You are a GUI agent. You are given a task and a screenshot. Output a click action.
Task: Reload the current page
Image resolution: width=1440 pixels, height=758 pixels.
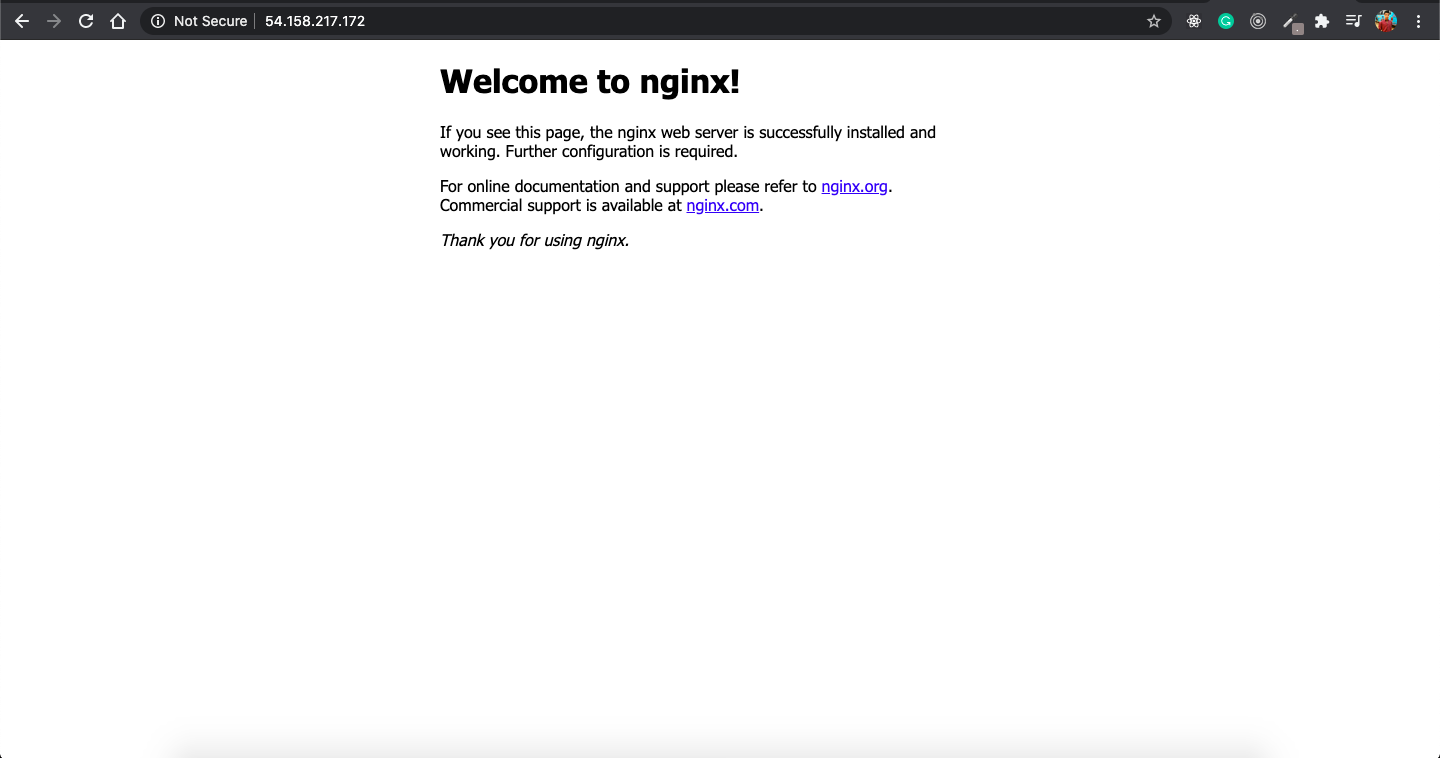point(86,21)
